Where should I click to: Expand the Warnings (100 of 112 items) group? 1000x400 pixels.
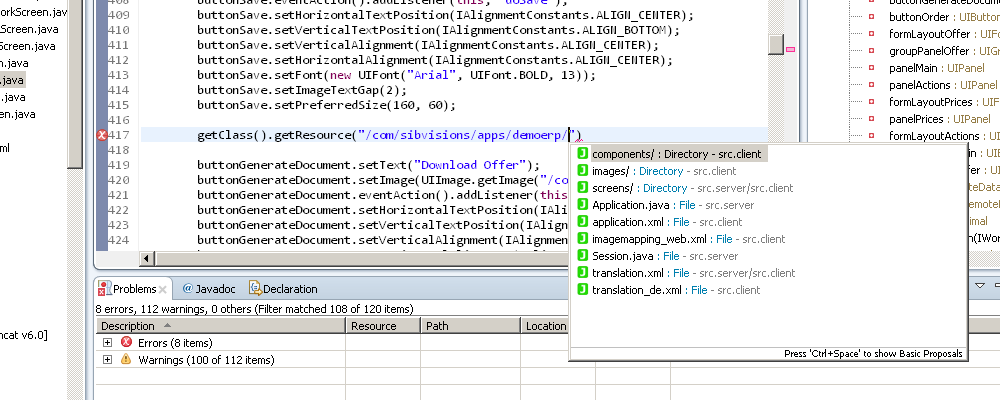tap(107, 360)
